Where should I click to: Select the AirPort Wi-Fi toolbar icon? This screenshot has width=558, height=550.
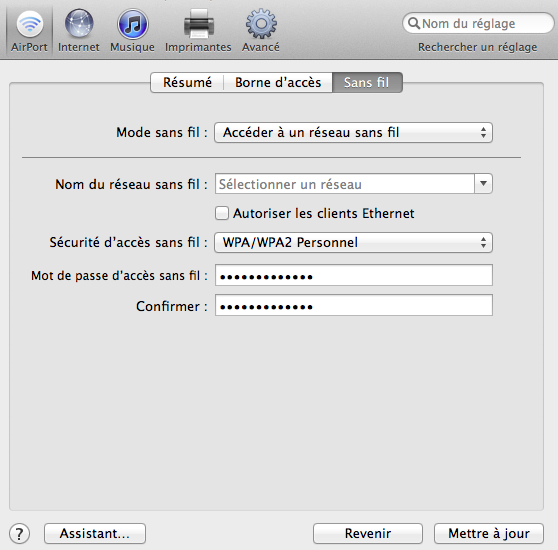(x=30, y=24)
